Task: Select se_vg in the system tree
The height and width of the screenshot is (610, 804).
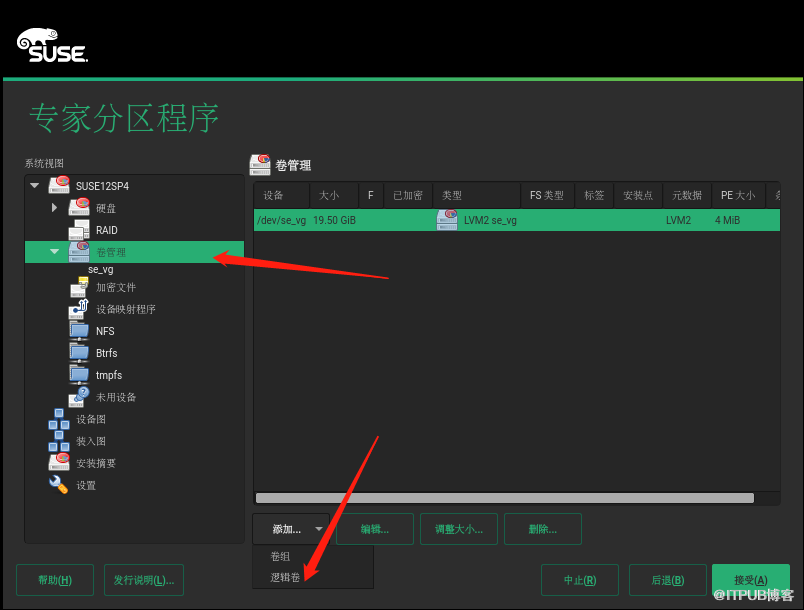Action: [100, 269]
